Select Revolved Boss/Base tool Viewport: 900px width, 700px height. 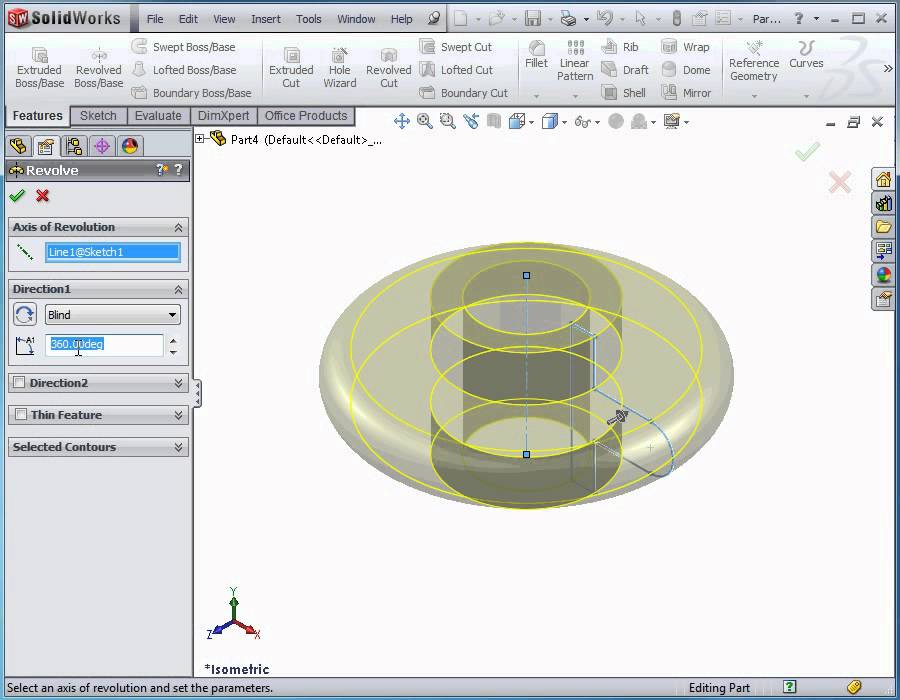pos(99,68)
